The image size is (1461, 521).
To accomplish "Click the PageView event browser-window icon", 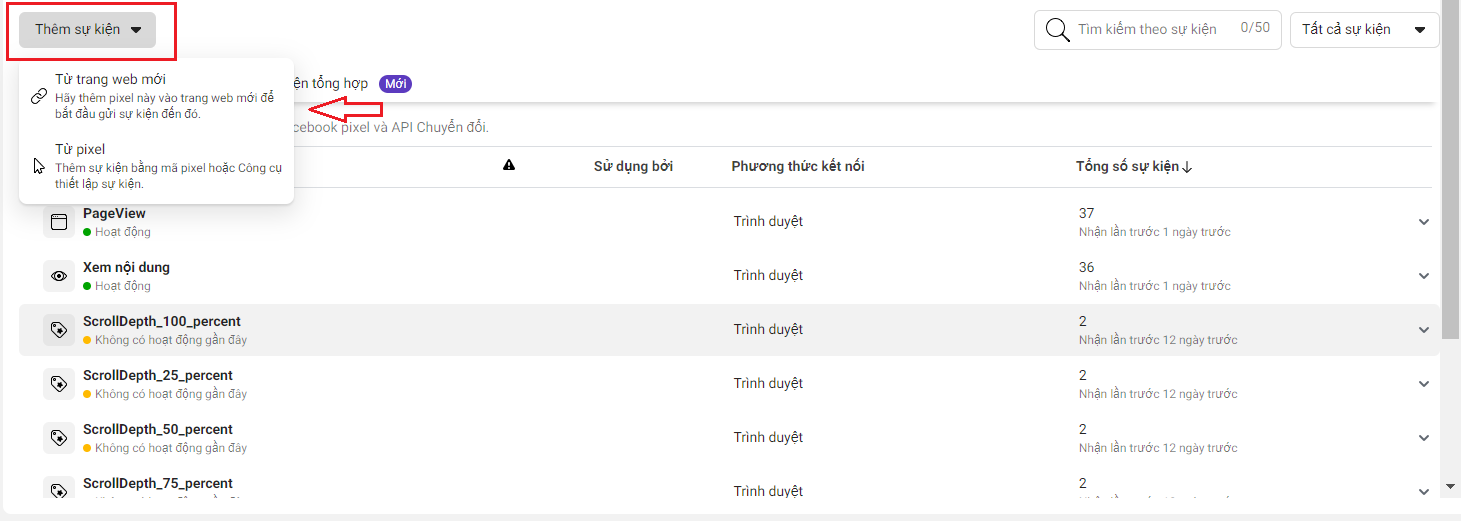I will click(59, 222).
